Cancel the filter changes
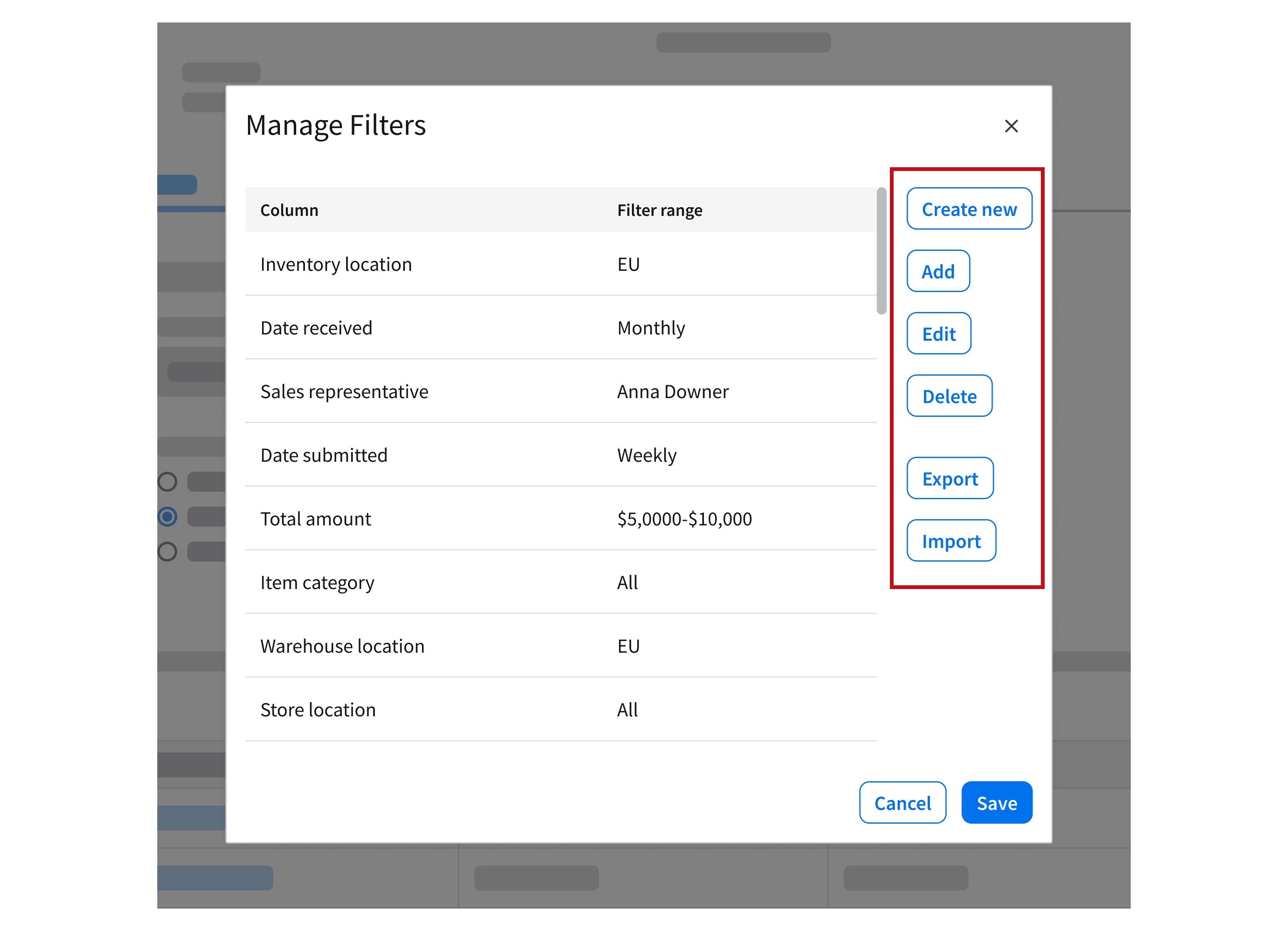 (x=902, y=802)
